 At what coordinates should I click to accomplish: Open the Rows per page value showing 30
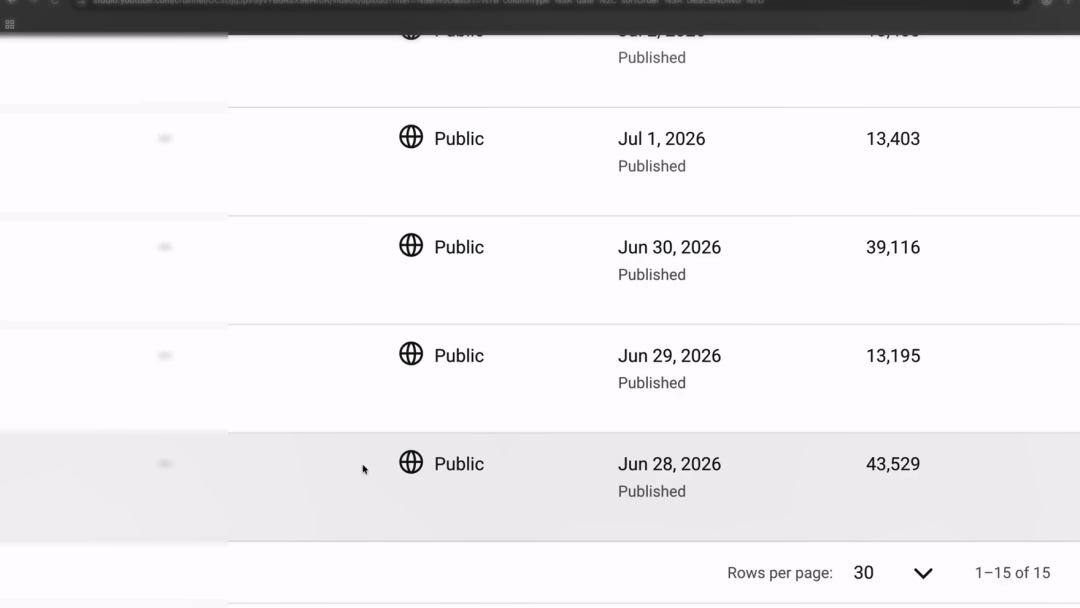point(863,573)
